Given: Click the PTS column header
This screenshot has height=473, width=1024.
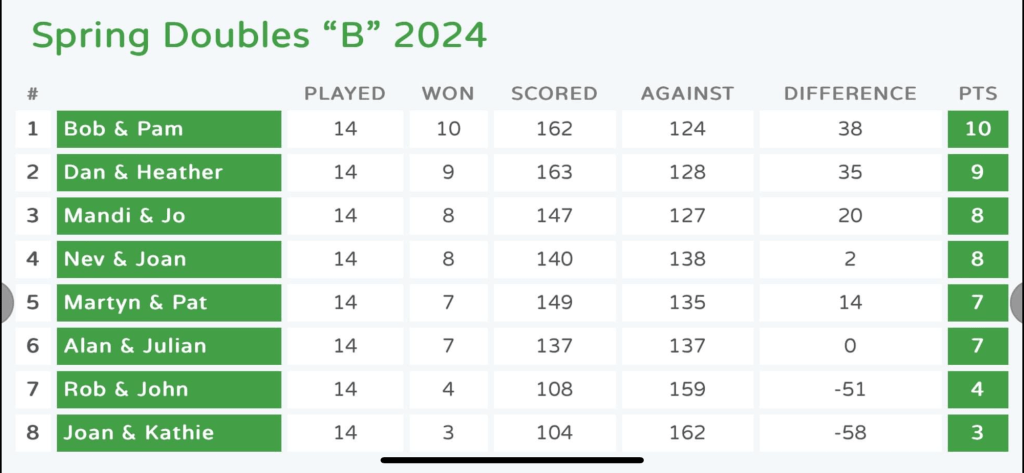Looking at the screenshot, I should point(977,94).
